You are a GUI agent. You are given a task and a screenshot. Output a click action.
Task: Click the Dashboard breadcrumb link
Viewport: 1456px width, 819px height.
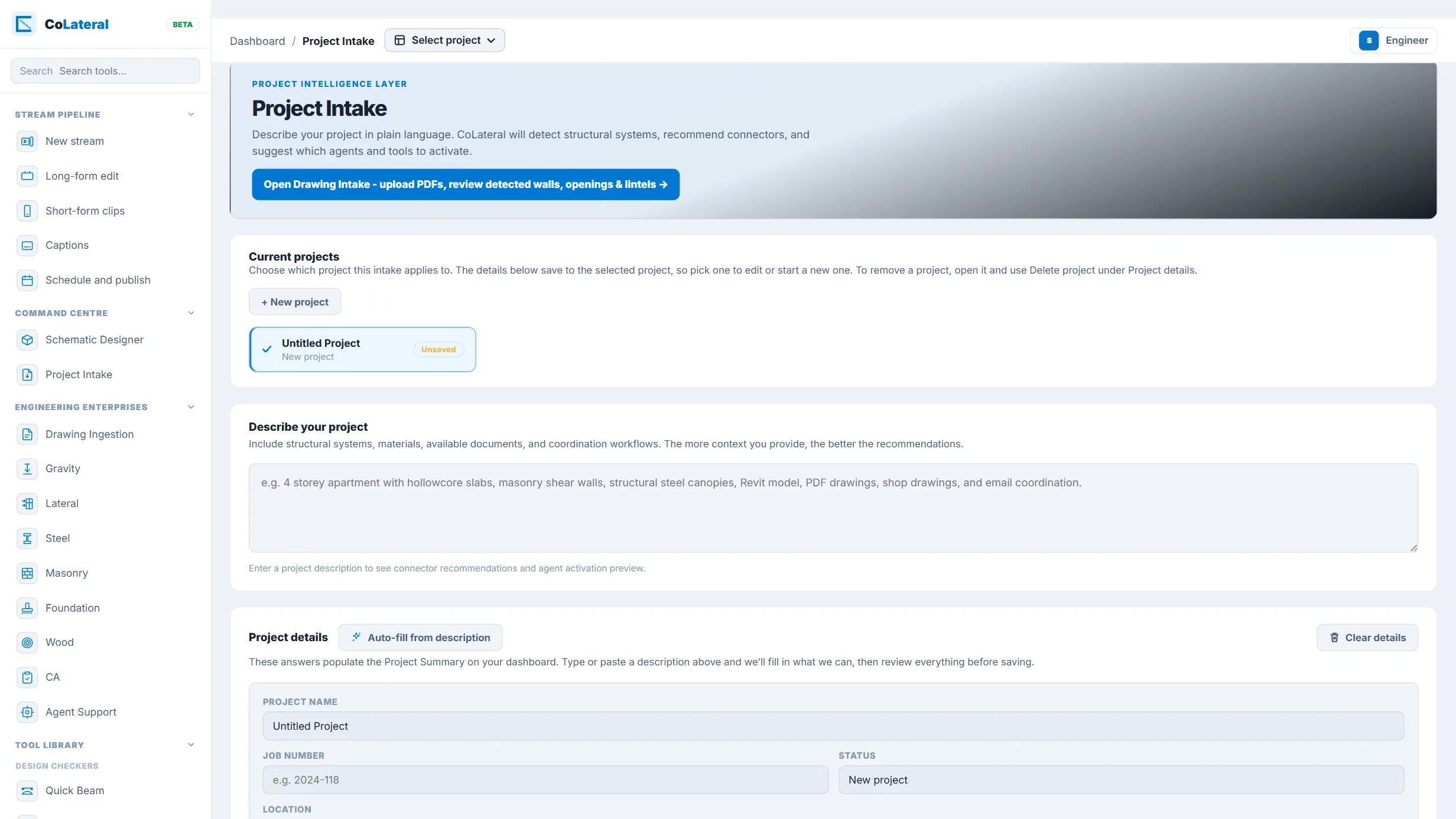tap(258, 41)
